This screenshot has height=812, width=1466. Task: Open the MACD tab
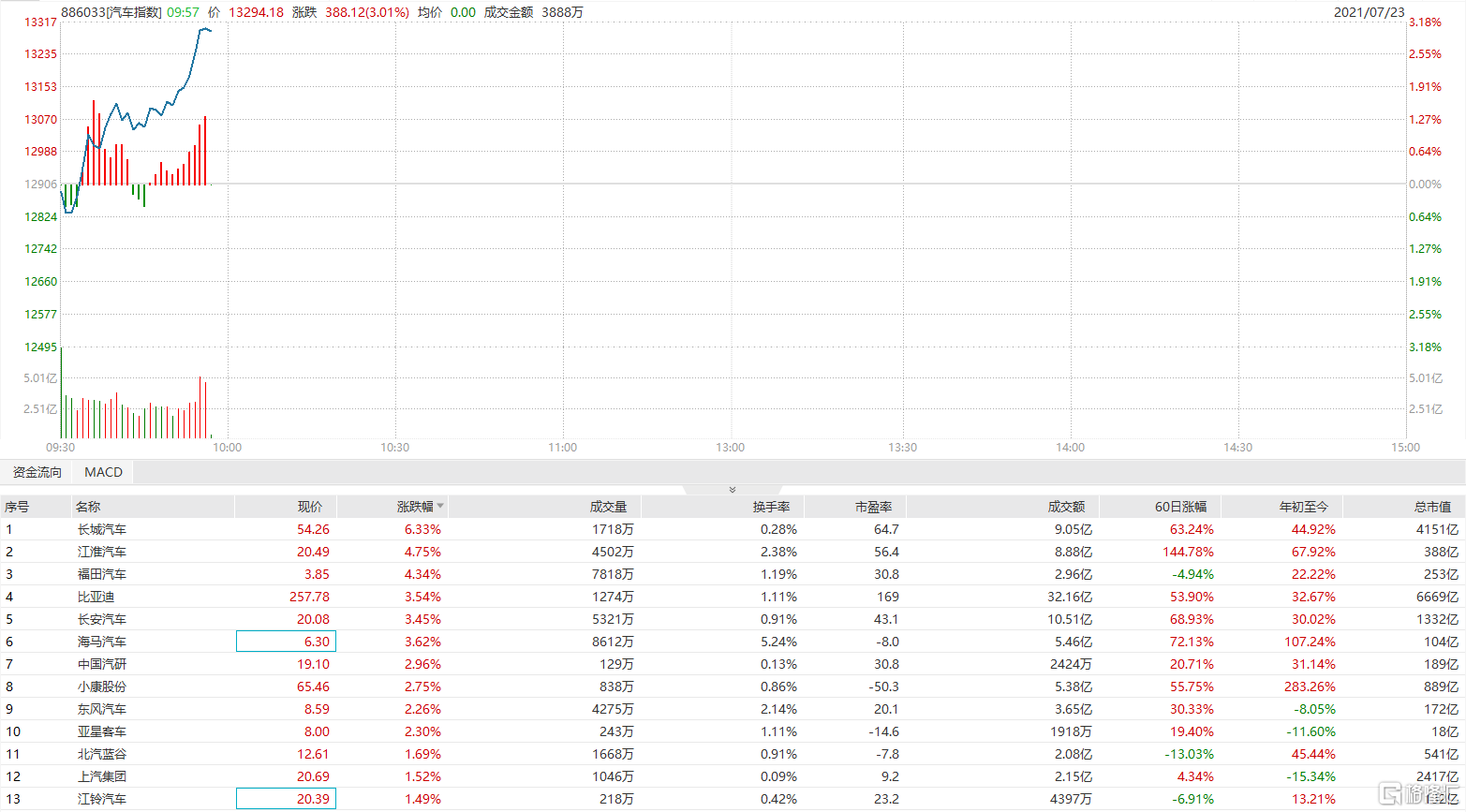pos(103,472)
